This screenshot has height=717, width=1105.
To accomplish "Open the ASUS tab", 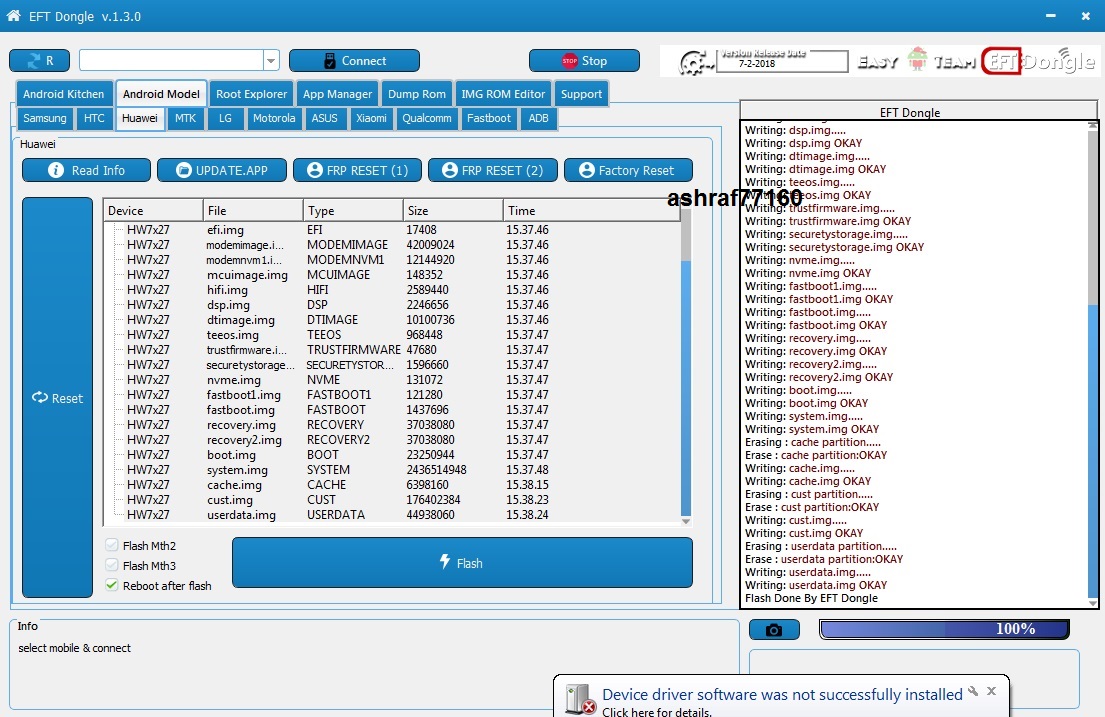I will 325,118.
